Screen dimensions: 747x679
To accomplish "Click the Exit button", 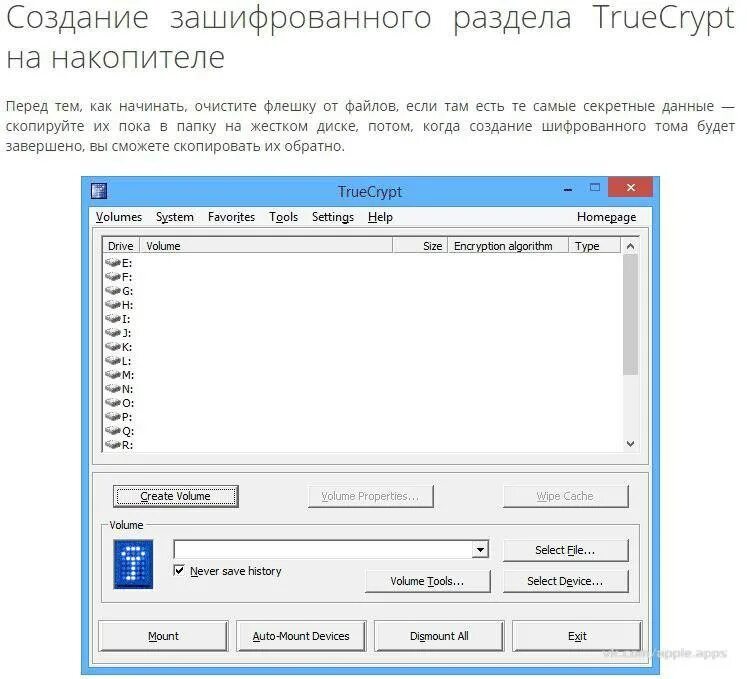I will click(577, 636).
